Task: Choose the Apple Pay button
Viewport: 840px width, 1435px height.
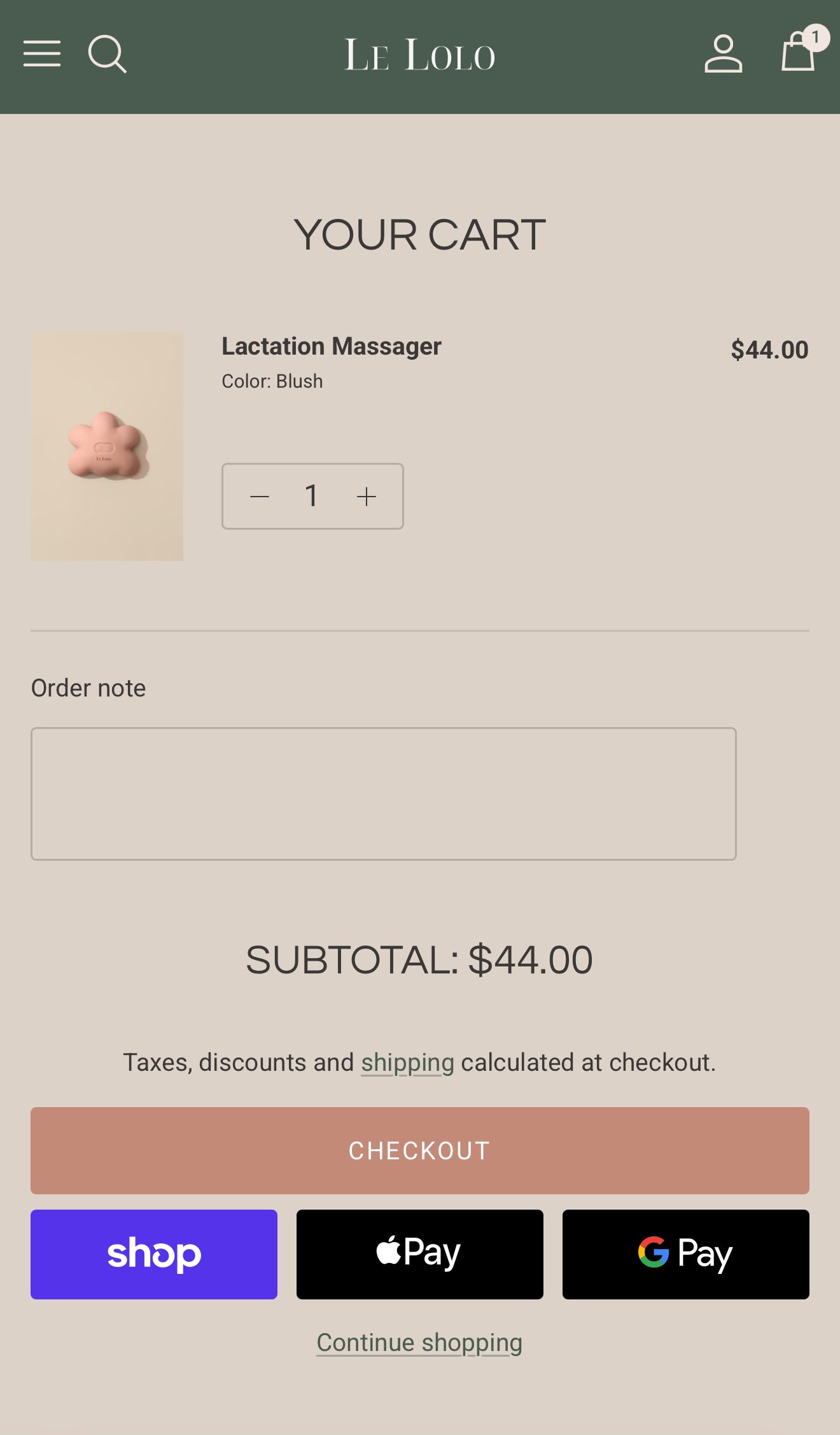Action: [x=420, y=1254]
